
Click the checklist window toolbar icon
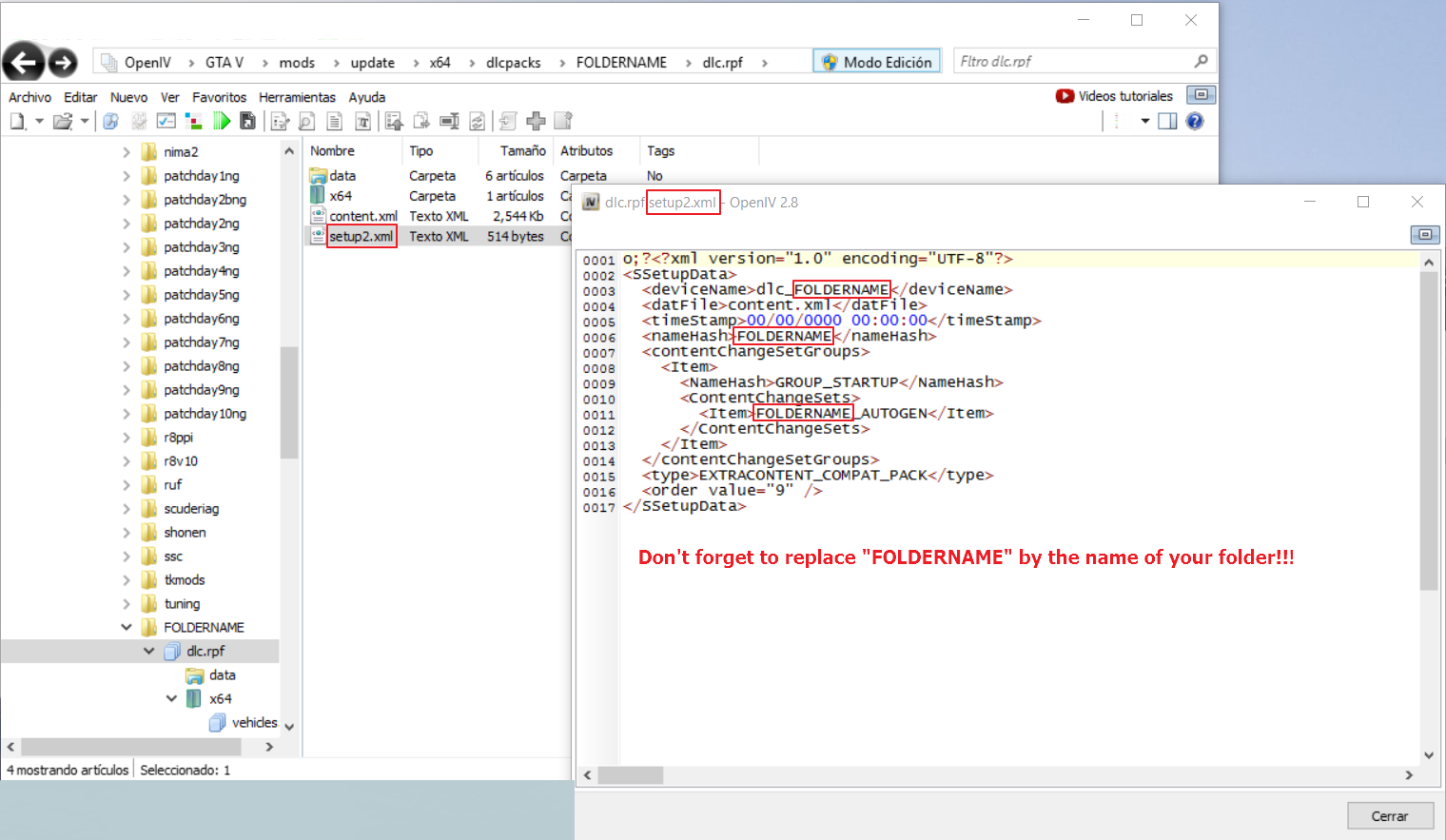(x=166, y=121)
